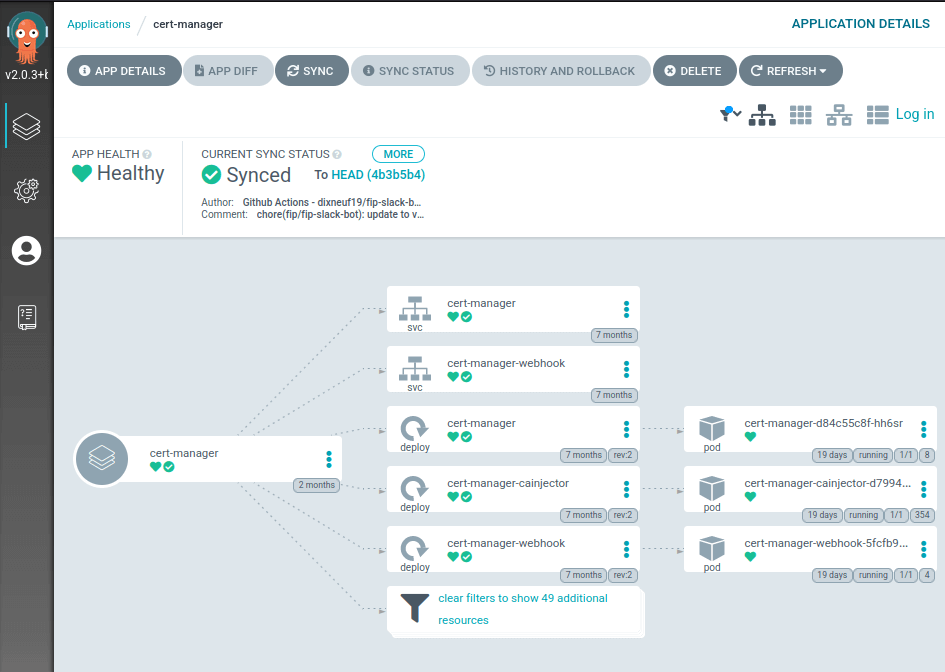Open the Applications layers sidebar icon
945x672 pixels.
click(x=27, y=126)
